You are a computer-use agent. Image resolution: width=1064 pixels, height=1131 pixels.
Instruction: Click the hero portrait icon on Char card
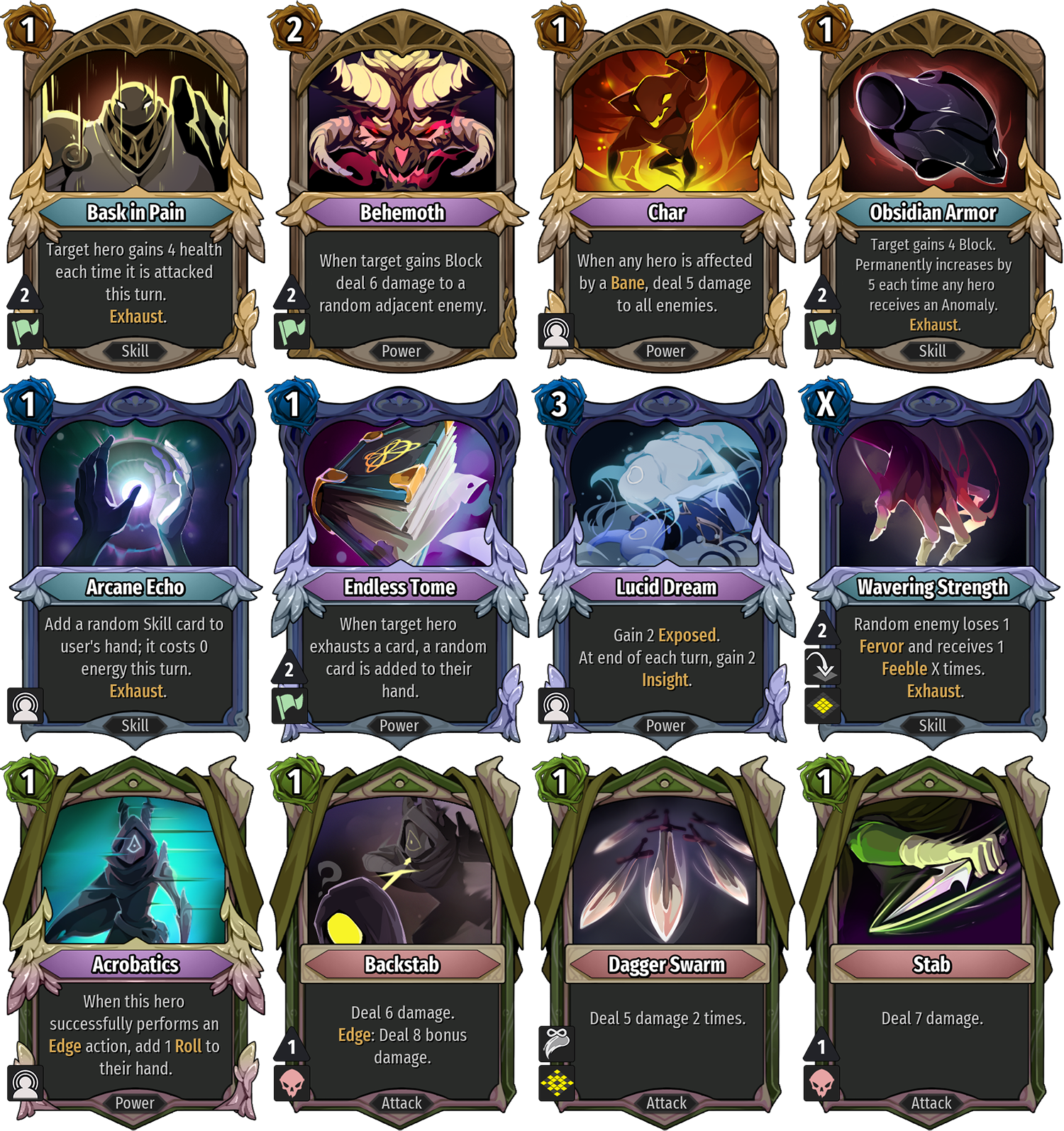tap(556, 331)
